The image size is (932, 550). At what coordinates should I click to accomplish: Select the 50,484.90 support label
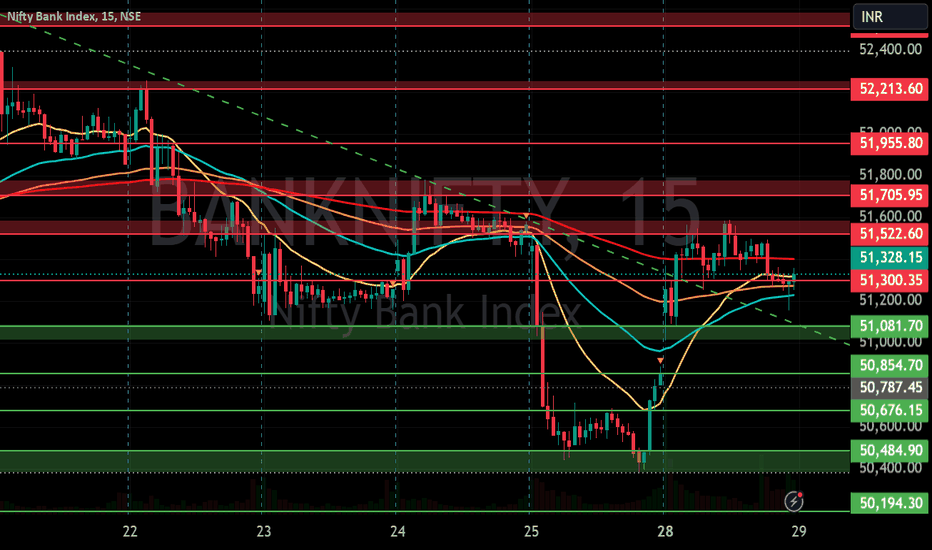click(x=889, y=451)
